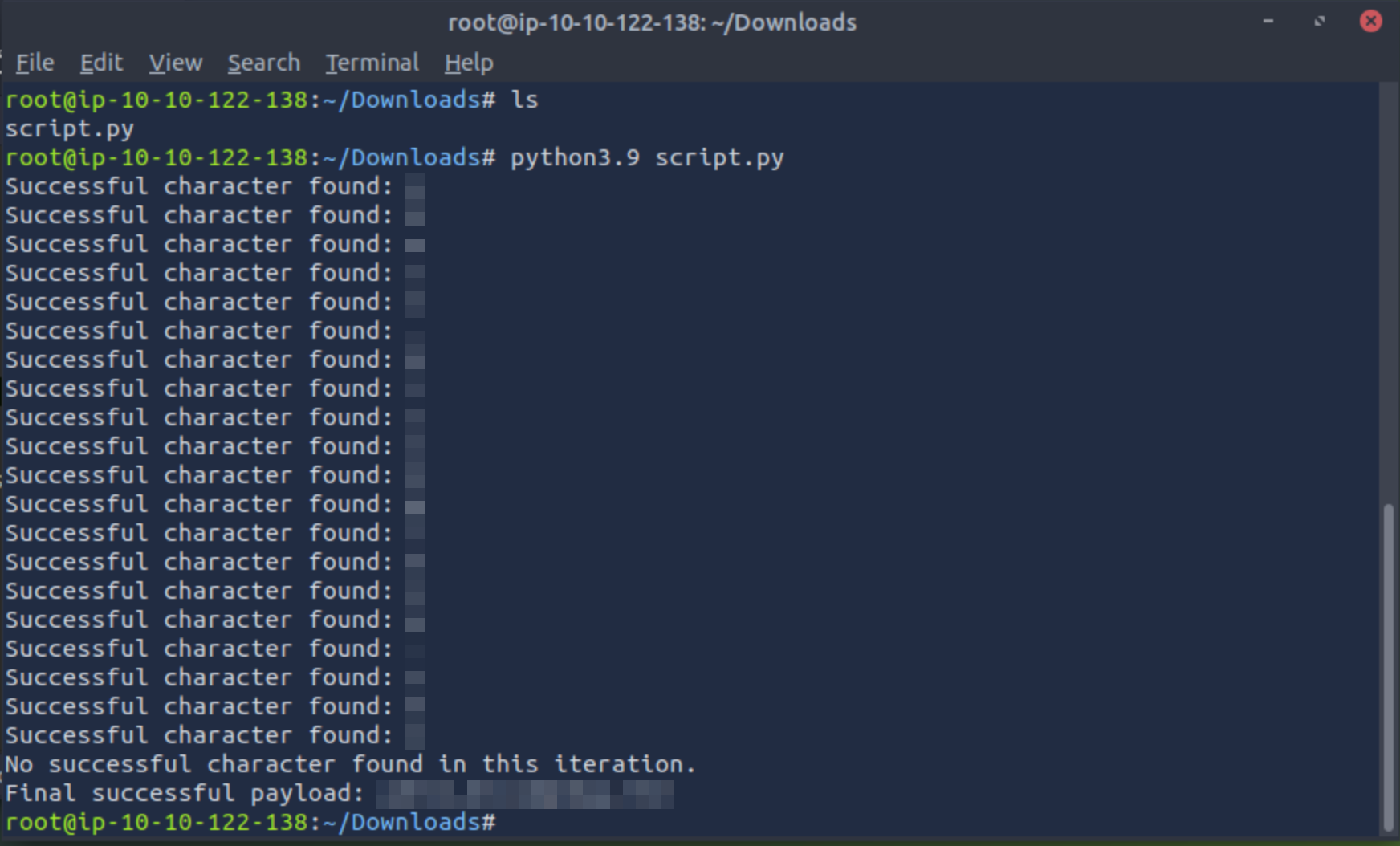Open the Help menu

pyautogui.click(x=469, y=63)
